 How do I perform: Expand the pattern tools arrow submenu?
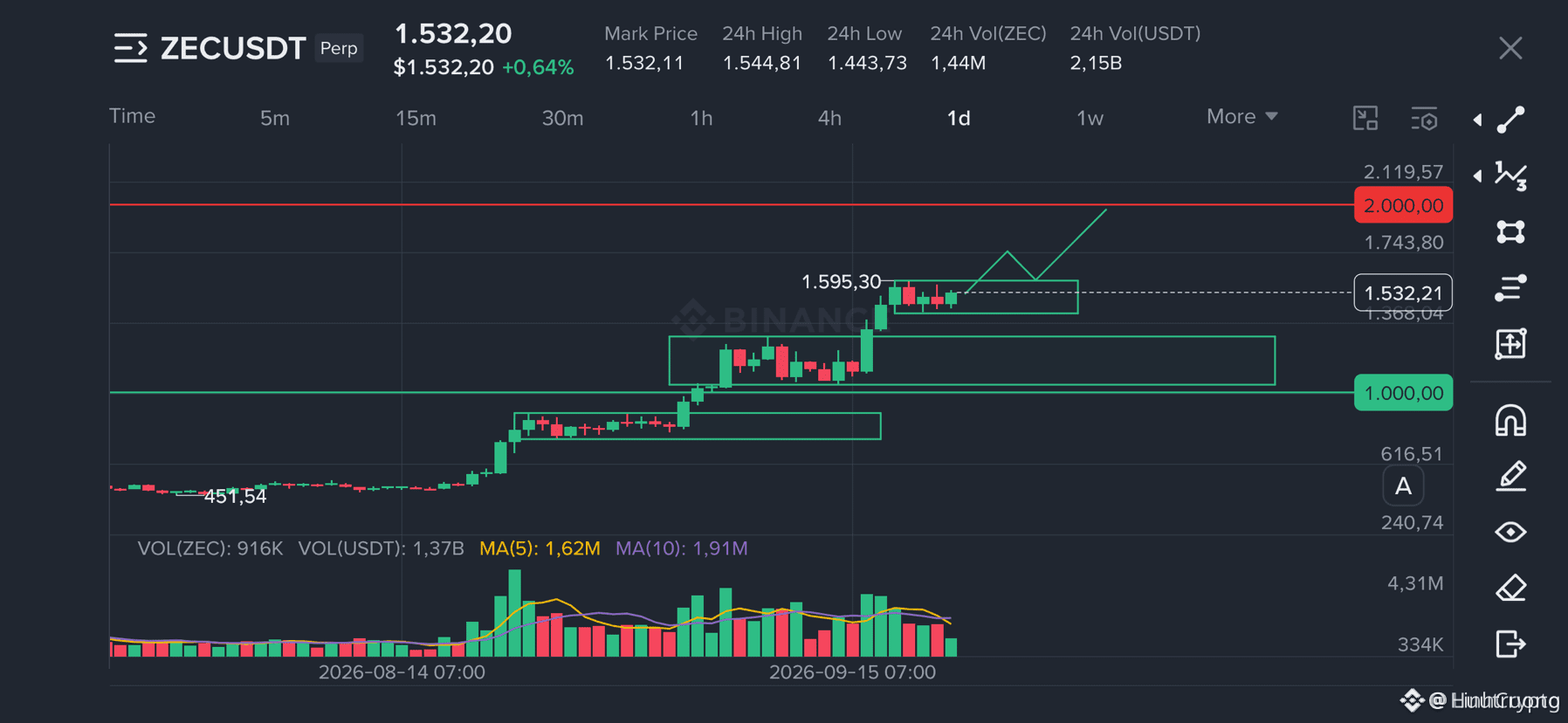[1477, 176]
